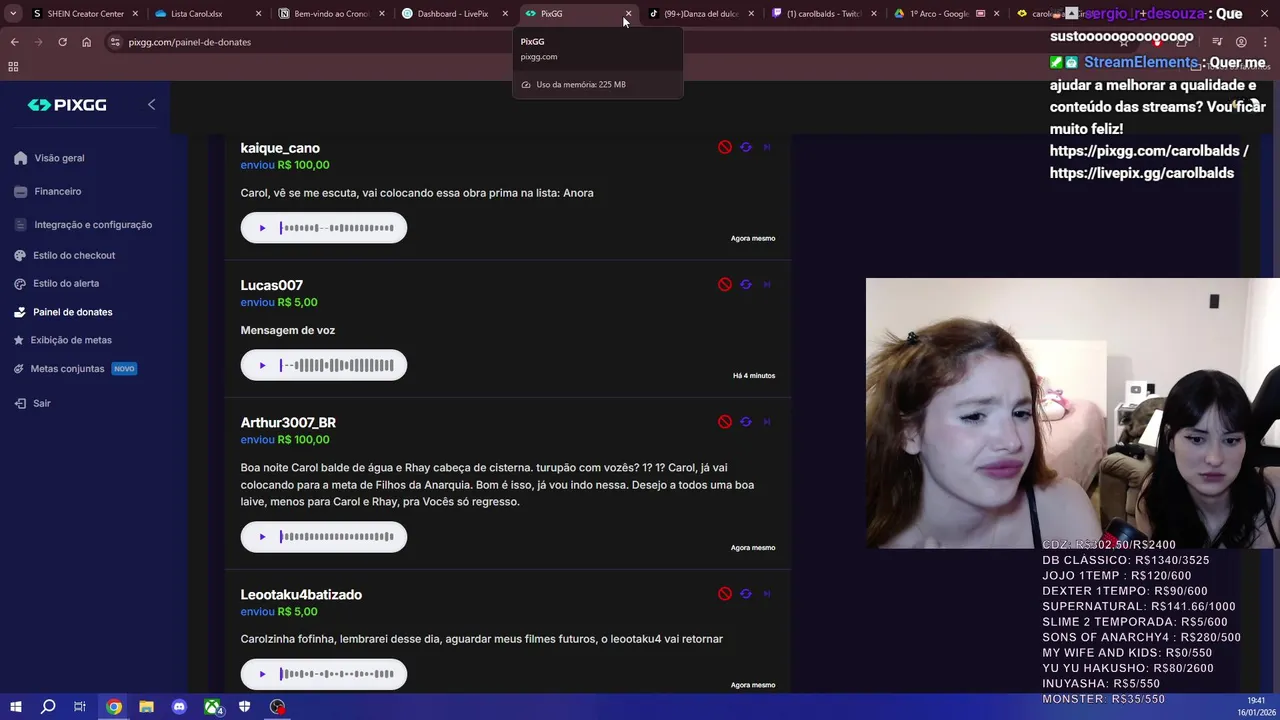Go to browser home page
1280x720 pixels.
click(86, 42)
